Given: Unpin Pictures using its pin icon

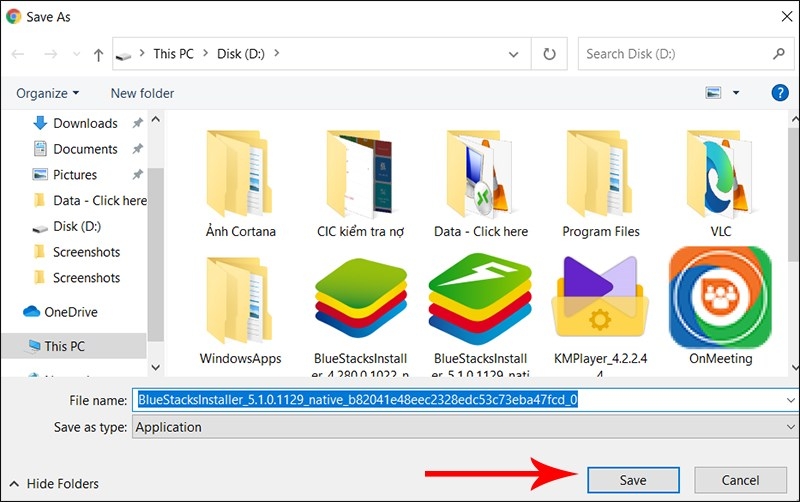Looking at the screenshot, I should pyautogui.click(x=137, y=174).
